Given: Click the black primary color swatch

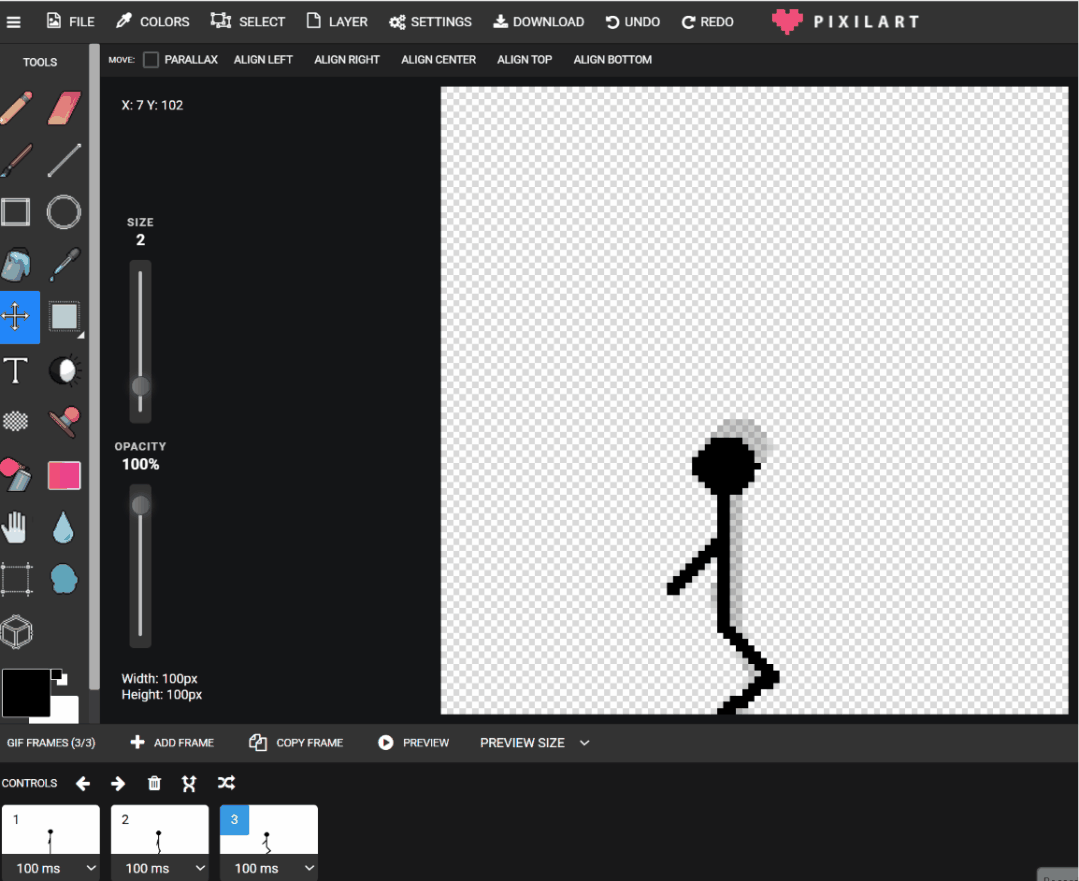Looking at the screenshot, I should [x=26, y=693].
